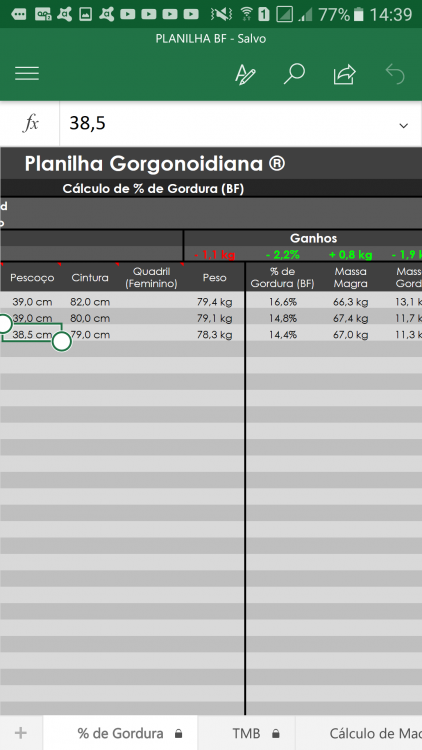Image resolution: width=422 pixels, height=750 pixels.
Task: Tap the battery status icon
Action: [x=359, y=14]
